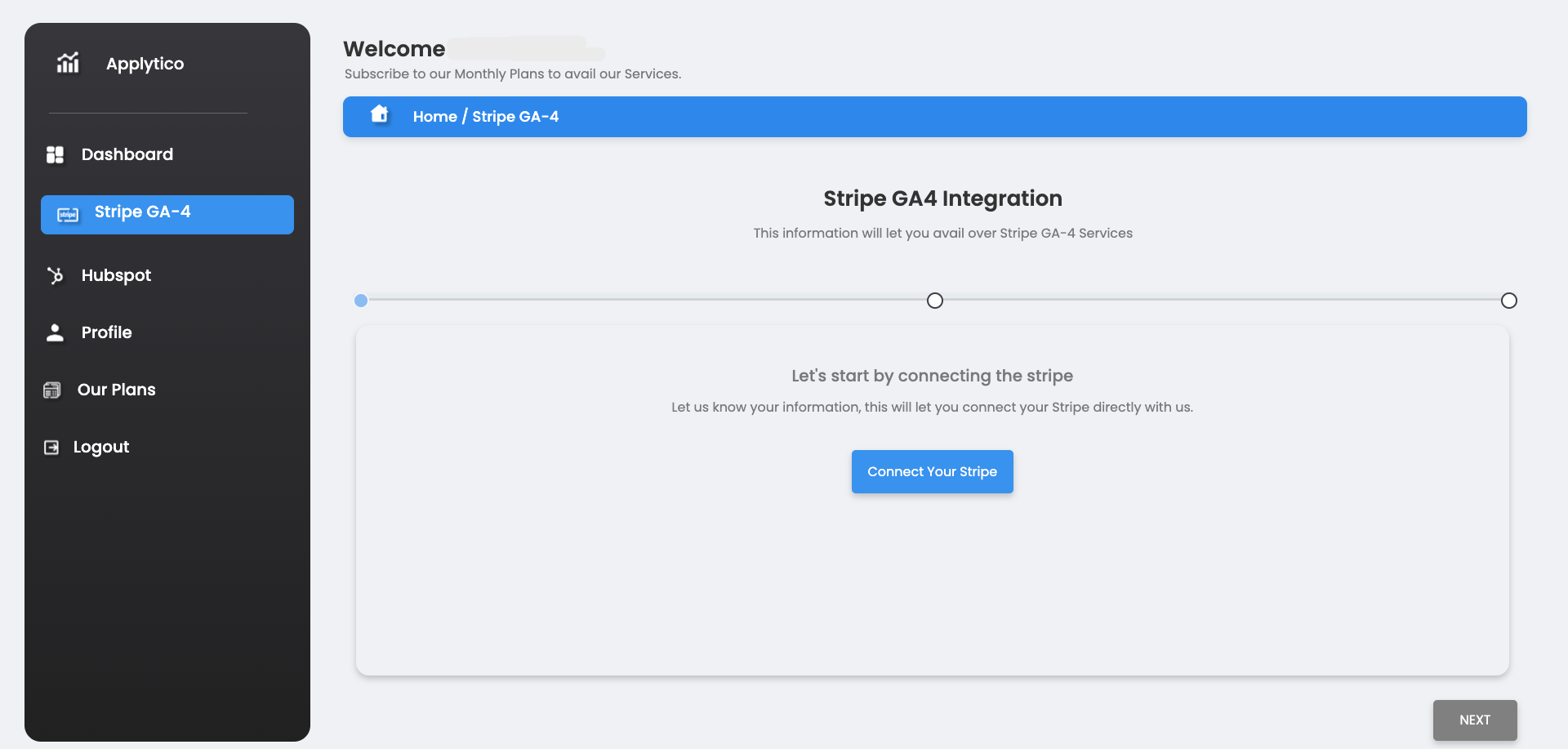Select the middle progress step circle
This screenshot has width=1568, height=749.
coord(935,301)
